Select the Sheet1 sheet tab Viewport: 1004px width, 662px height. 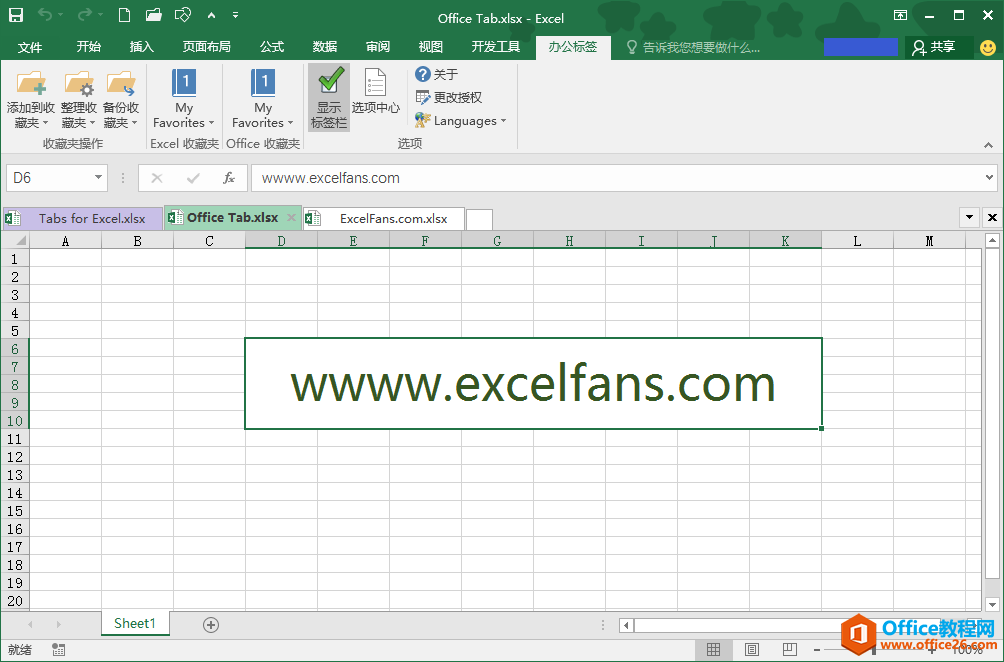coord(135,623)
